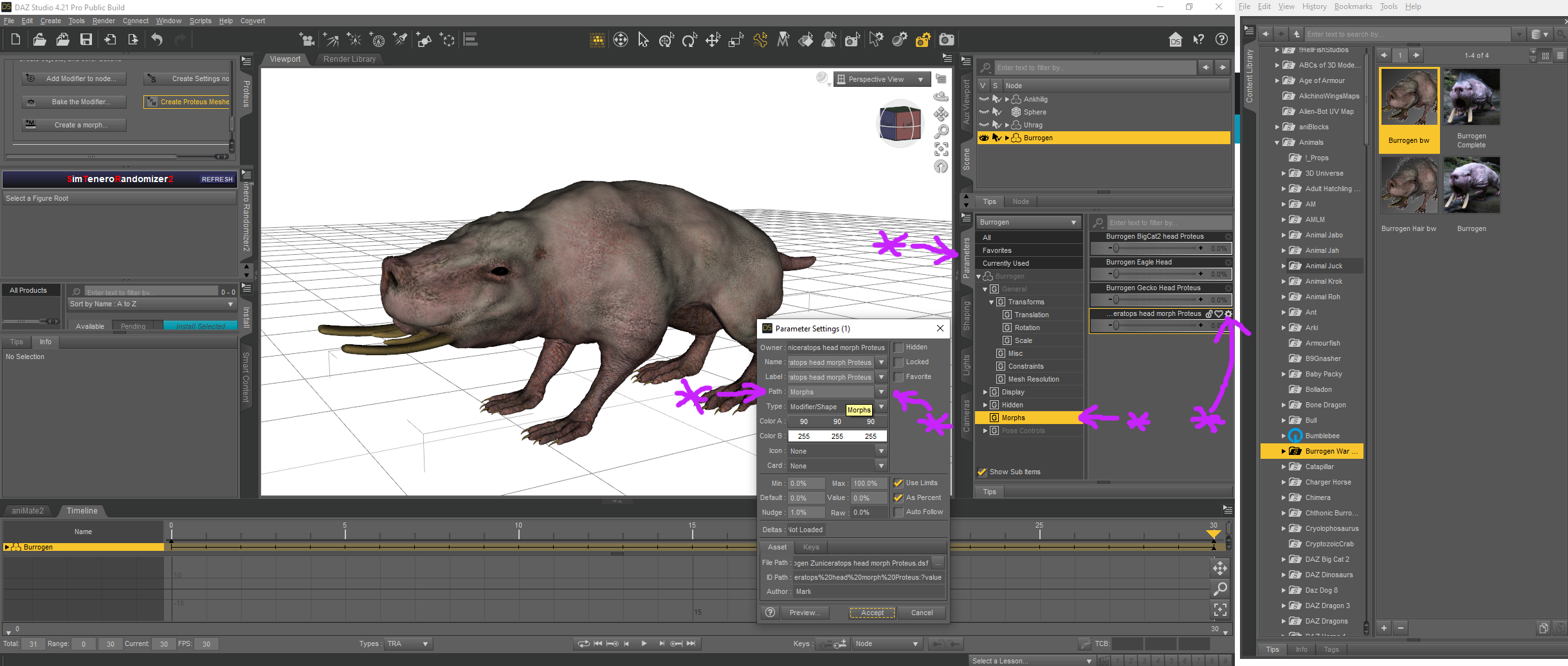Click the Render camera icon in the toolbar
This screenshot has height=666, width=1568.
click(946, 41)
